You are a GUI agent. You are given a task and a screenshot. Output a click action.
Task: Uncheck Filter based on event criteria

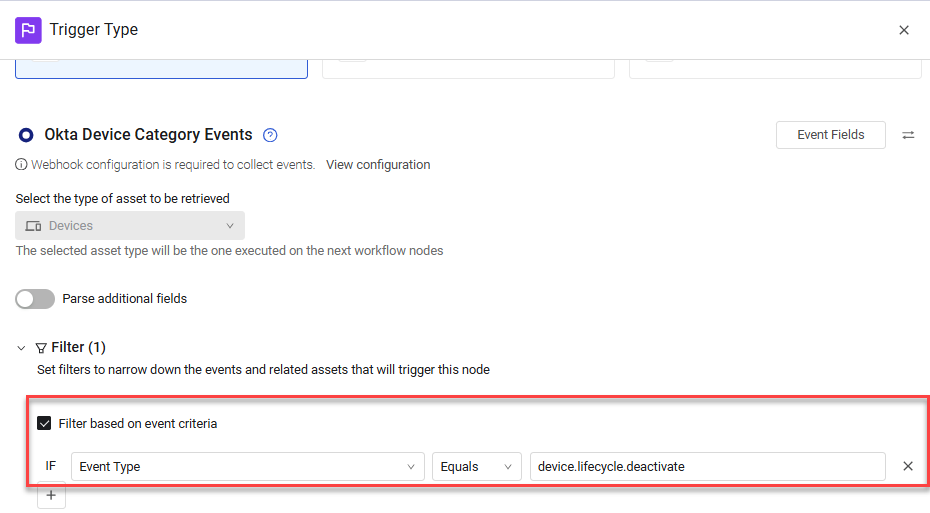coord(44,423)
